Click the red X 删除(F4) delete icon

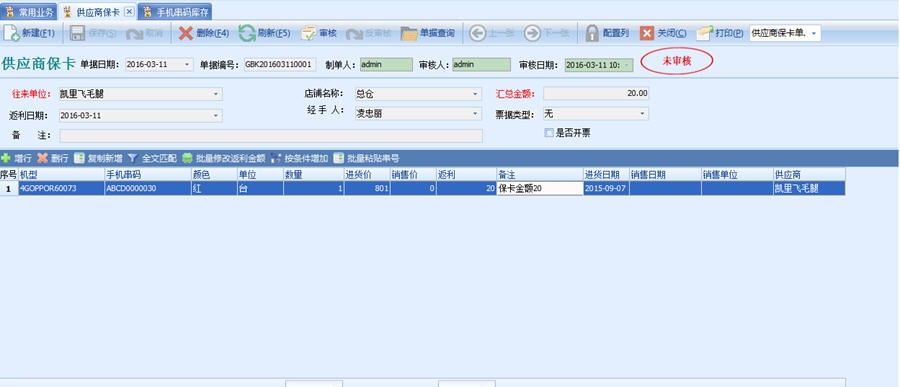pyautogui.click(x=185, y=33)
